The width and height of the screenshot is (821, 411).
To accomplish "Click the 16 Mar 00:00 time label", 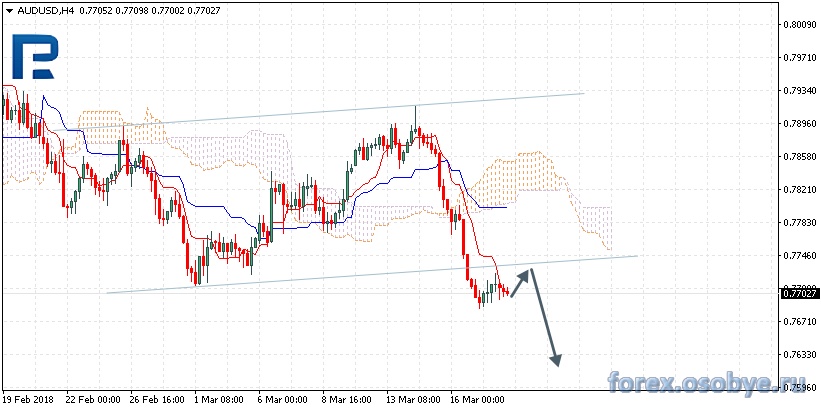I will click(x=477, y=399).
